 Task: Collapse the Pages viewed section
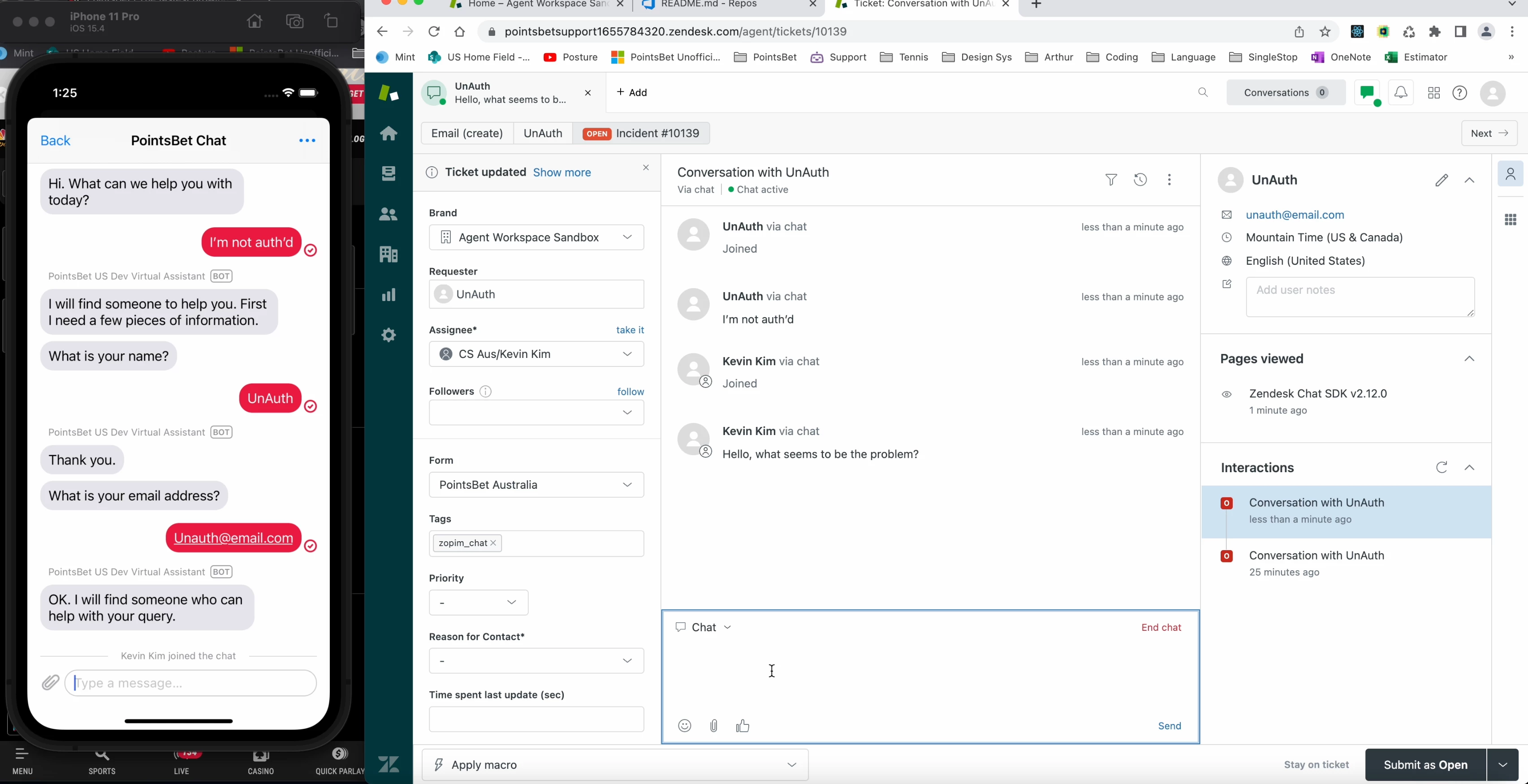(x=1469, y=359)
